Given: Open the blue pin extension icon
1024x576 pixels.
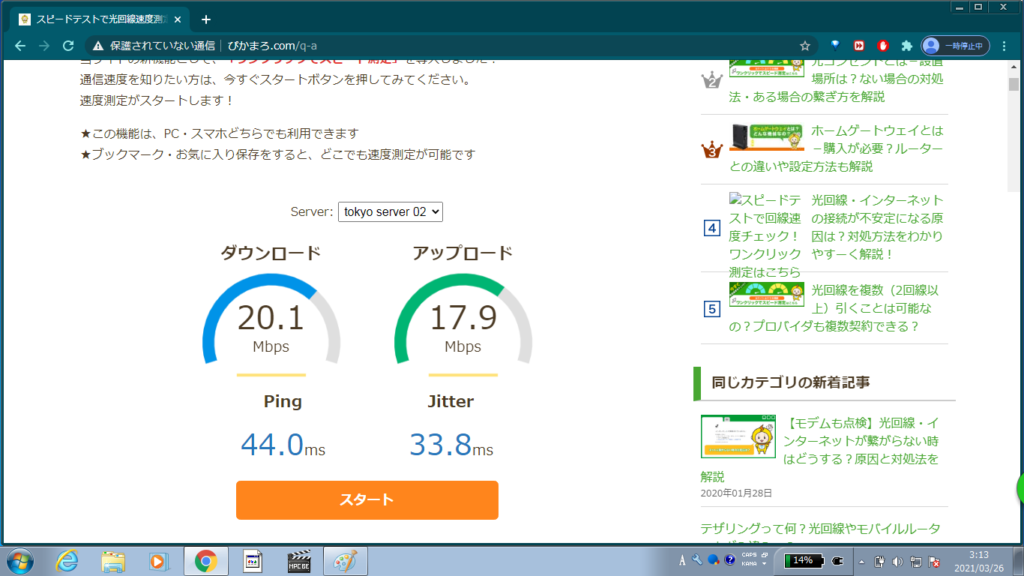Looking at the screenshot, I should pyautogui.click(x=835, y=46).
